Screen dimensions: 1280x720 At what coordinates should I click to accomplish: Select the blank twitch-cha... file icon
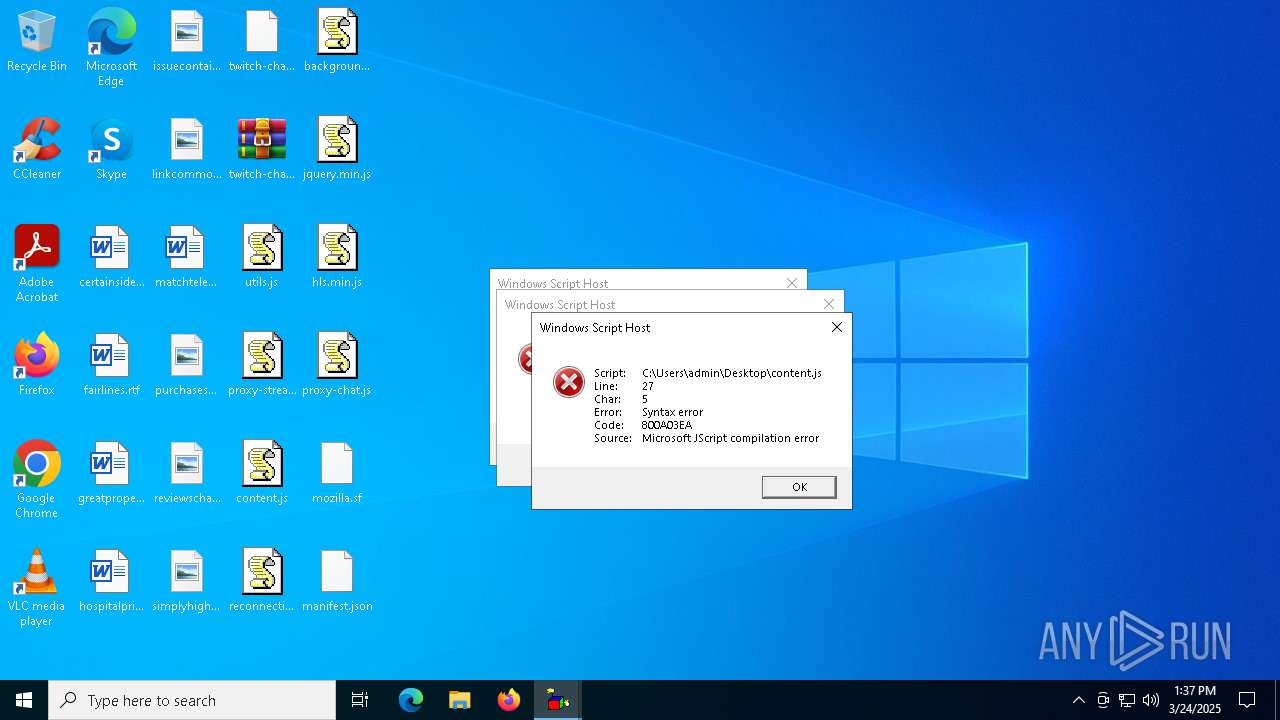tap(261, 41)
